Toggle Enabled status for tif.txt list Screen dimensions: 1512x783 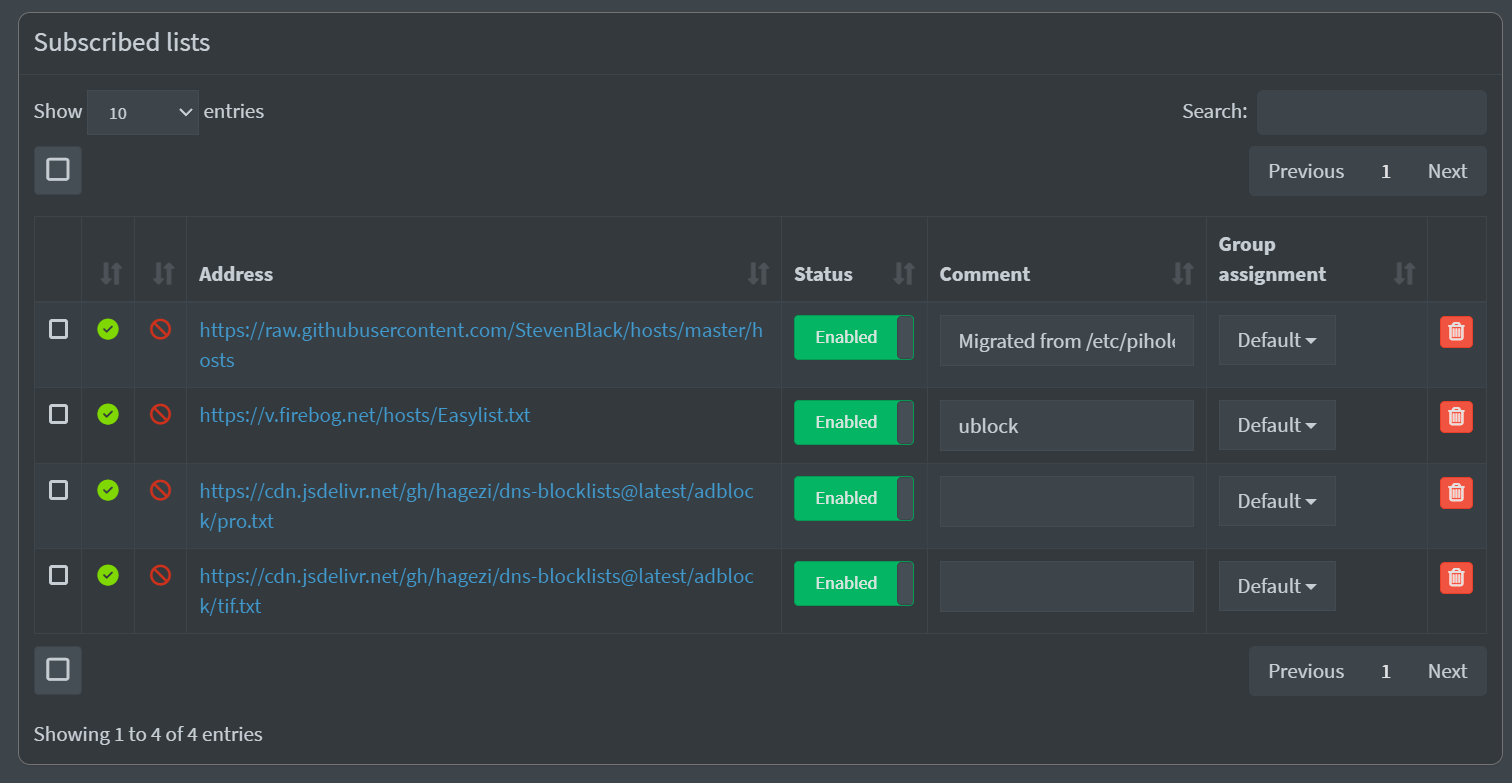point(853,583)
